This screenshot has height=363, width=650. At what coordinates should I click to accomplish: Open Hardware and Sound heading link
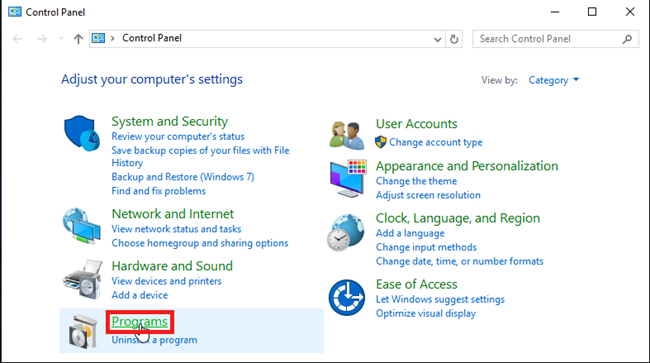(x=172, y=266)
